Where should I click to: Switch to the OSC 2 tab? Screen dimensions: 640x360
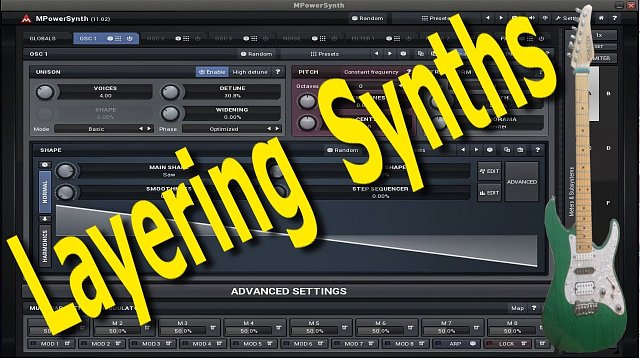click(156, 38)
